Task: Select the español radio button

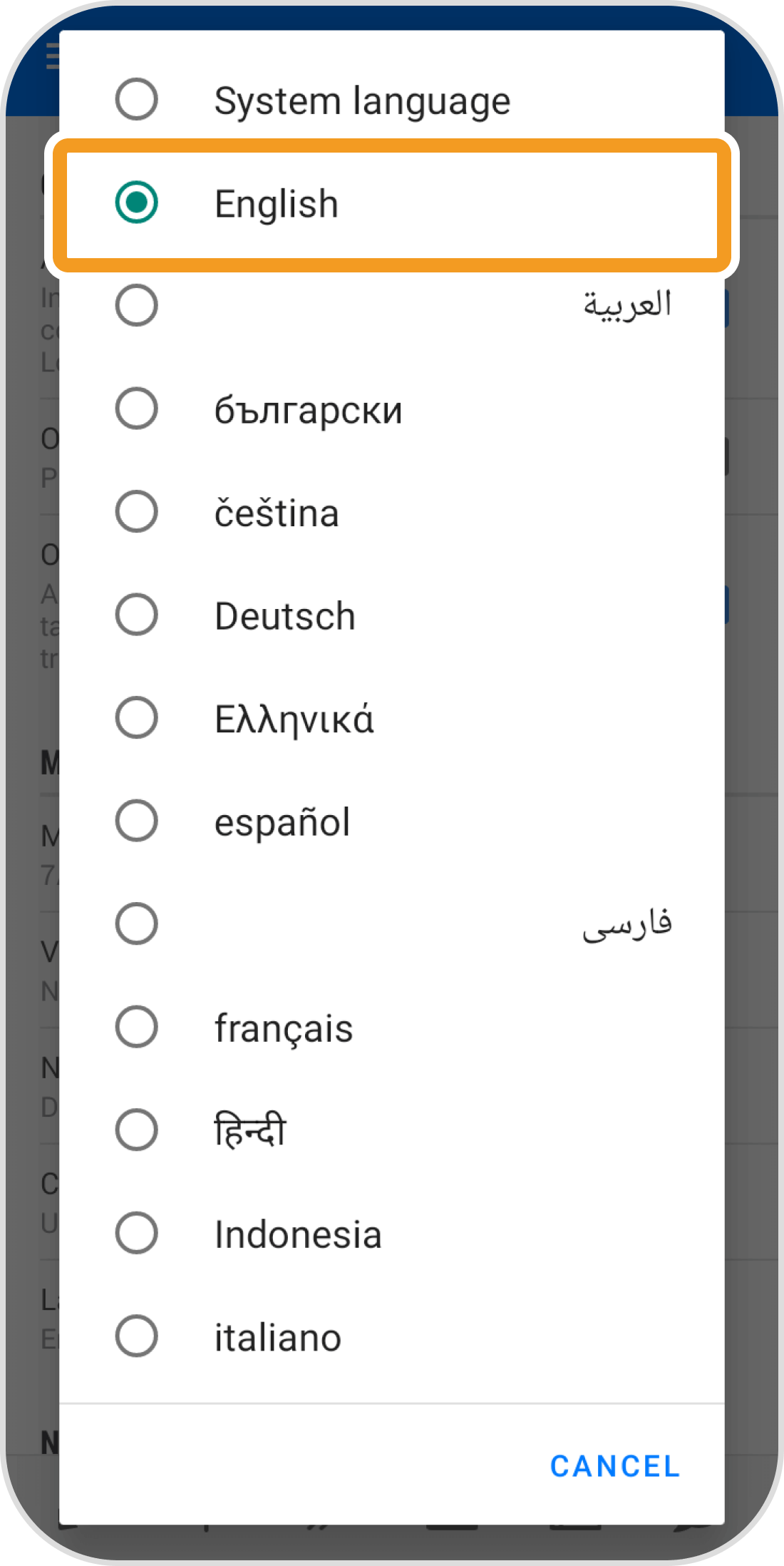Action: click(136, 821)
